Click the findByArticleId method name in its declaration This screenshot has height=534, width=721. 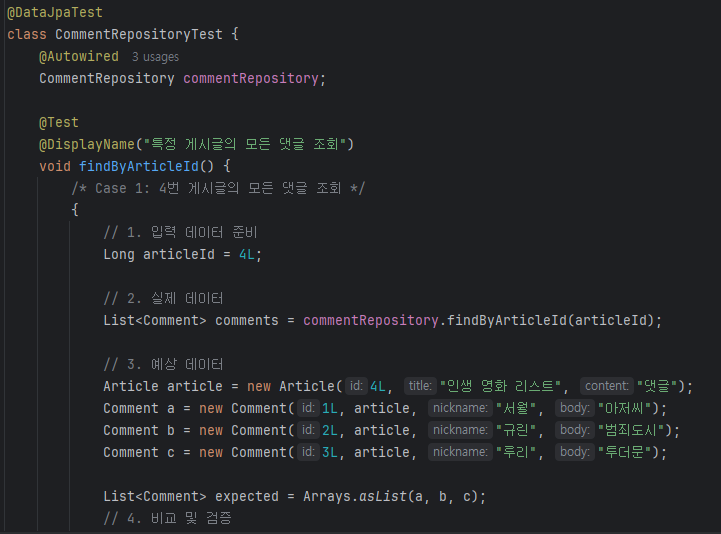click(x=139, y=166)
